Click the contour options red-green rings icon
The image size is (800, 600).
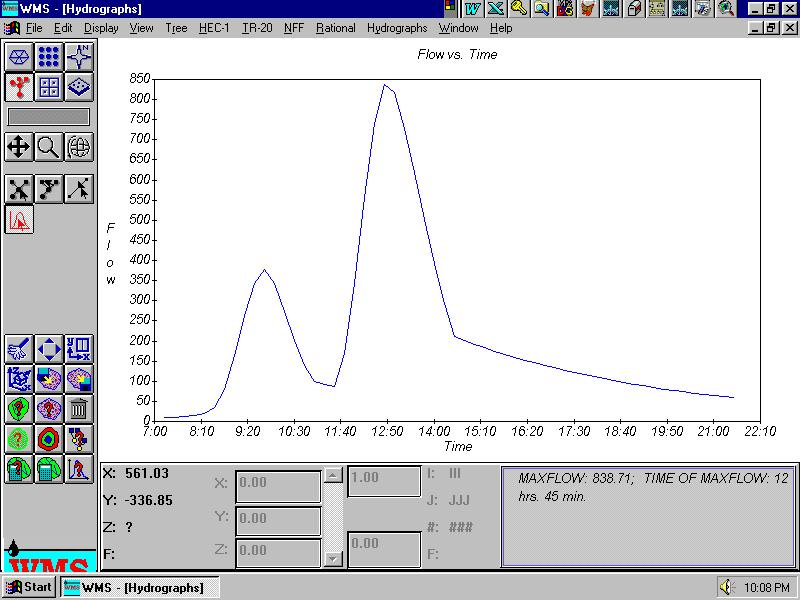tap(49, 438)
